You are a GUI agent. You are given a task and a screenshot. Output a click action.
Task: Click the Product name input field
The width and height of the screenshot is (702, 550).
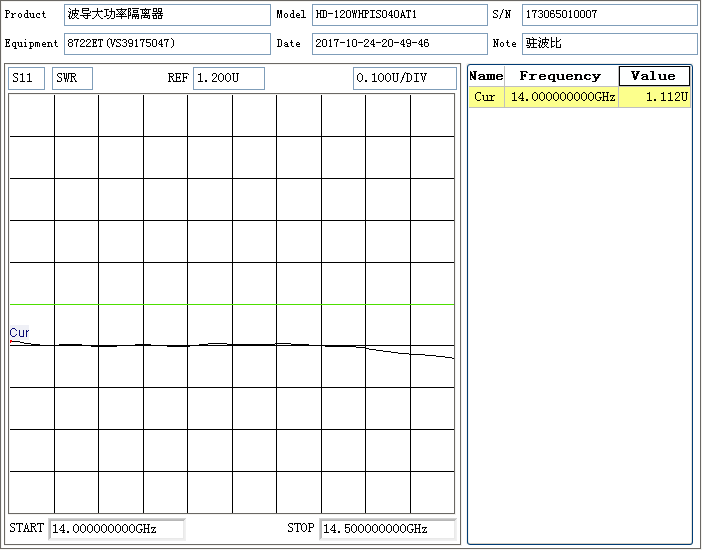167,15
